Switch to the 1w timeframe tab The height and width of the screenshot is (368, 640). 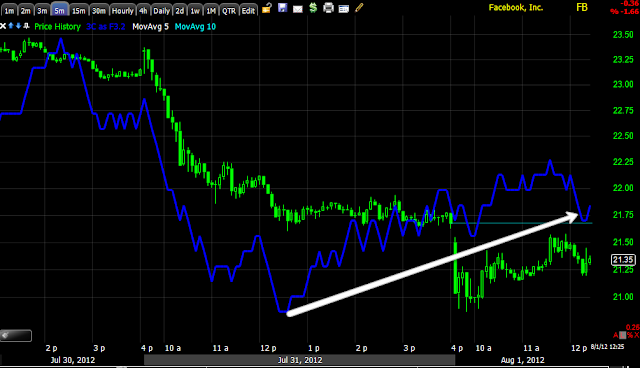(x=195, y=11)
